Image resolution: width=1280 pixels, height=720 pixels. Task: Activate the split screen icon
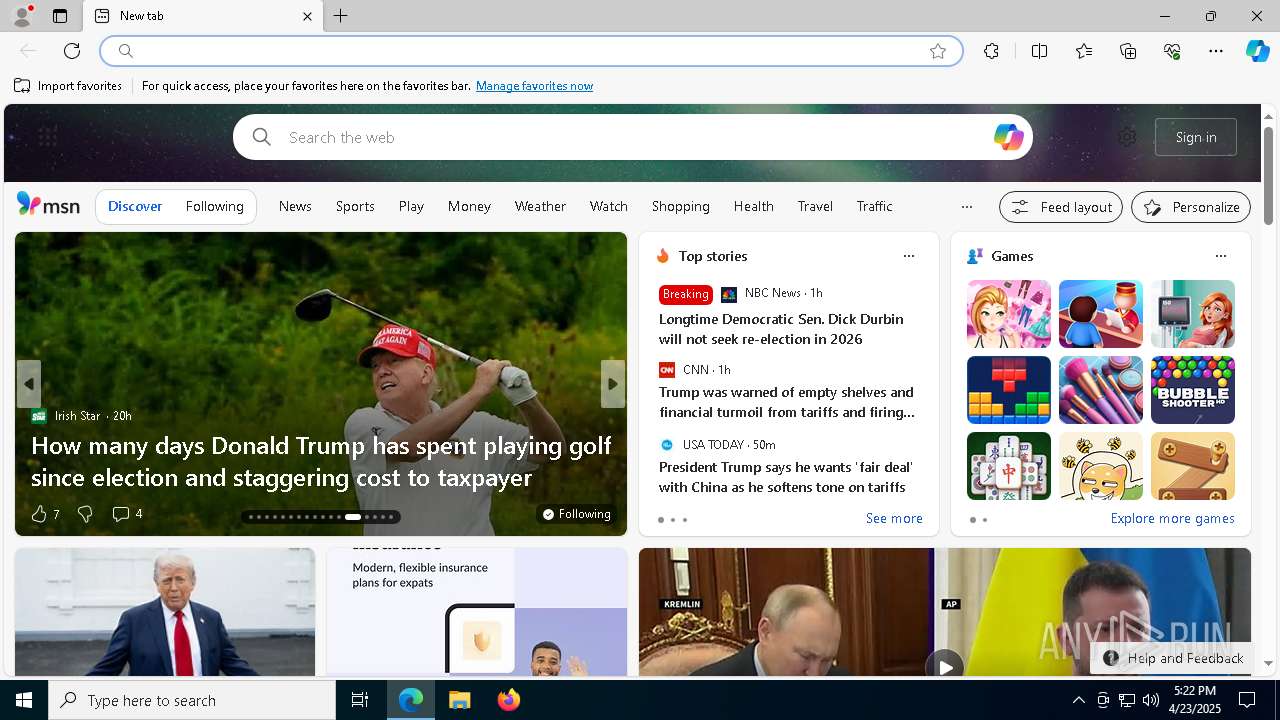(1039, 51)
